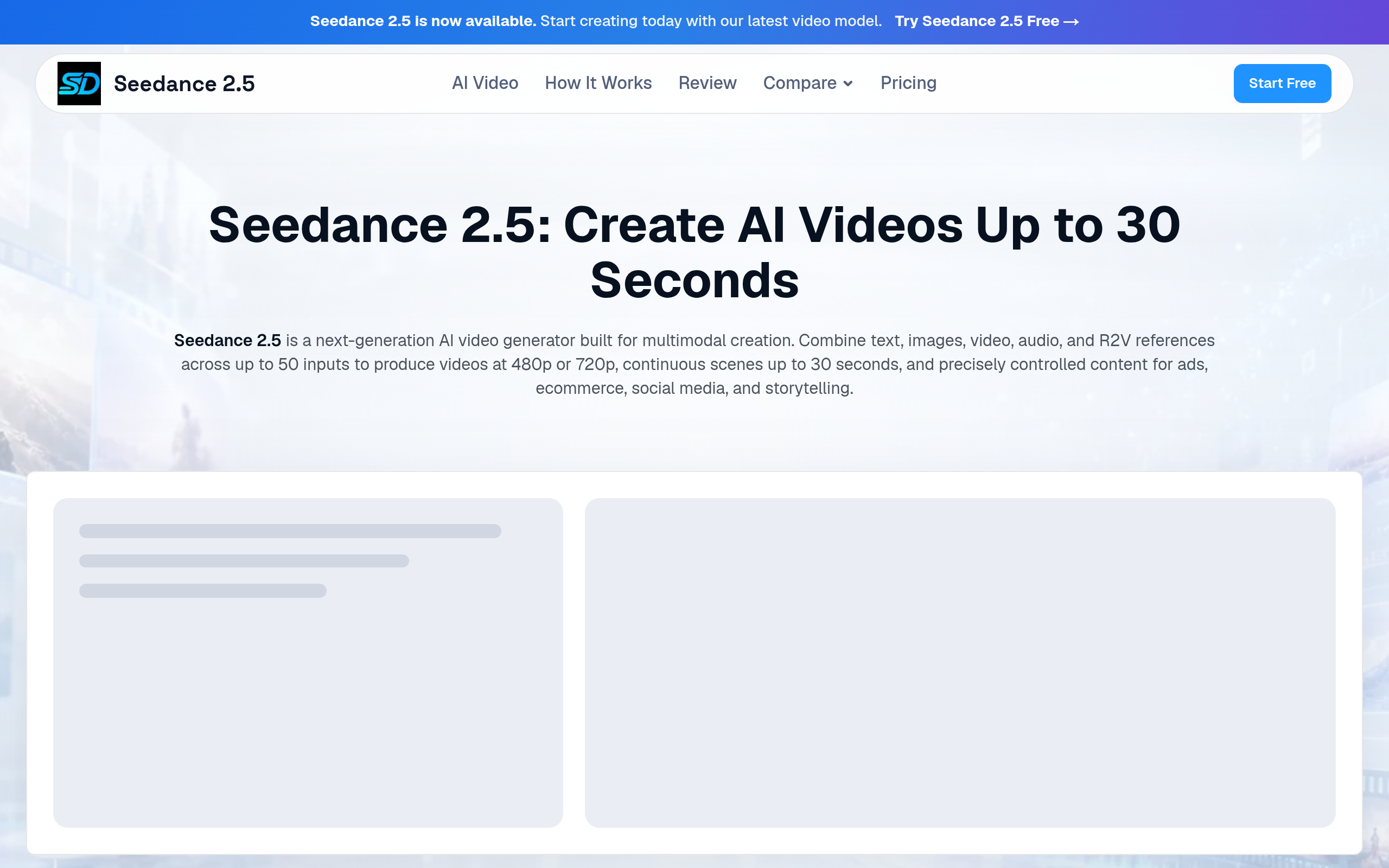The image size is (1389, 868).
Task: Click the Start Free button
Action: (x=1282, y=83)
